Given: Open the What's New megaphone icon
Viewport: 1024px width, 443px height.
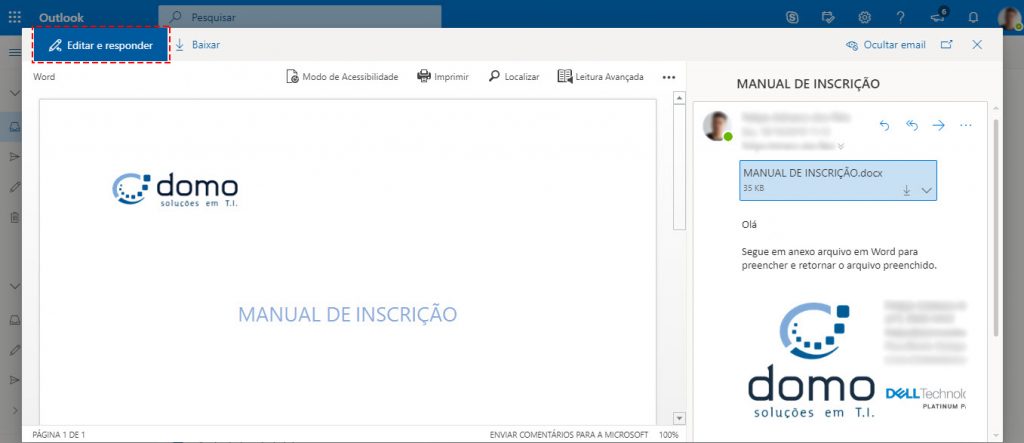Looking at the screenshot, I should (x=937, y=17).
